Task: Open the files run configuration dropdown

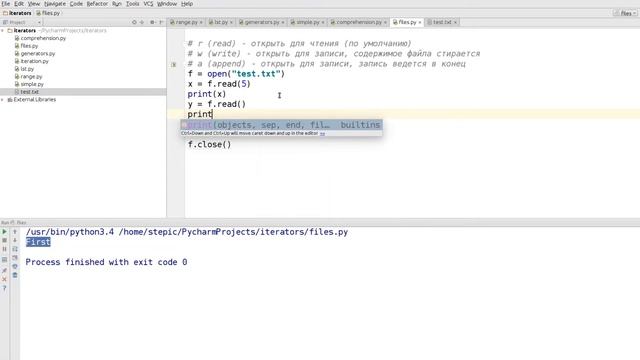Action: (x=626, y=13)
